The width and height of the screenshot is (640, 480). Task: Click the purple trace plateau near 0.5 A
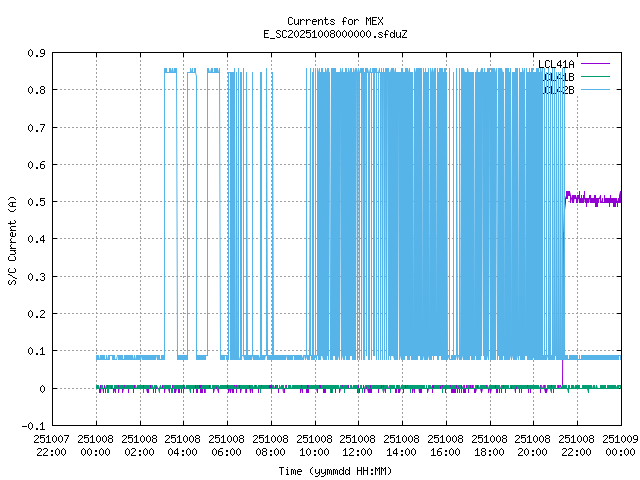pos(595,200)
